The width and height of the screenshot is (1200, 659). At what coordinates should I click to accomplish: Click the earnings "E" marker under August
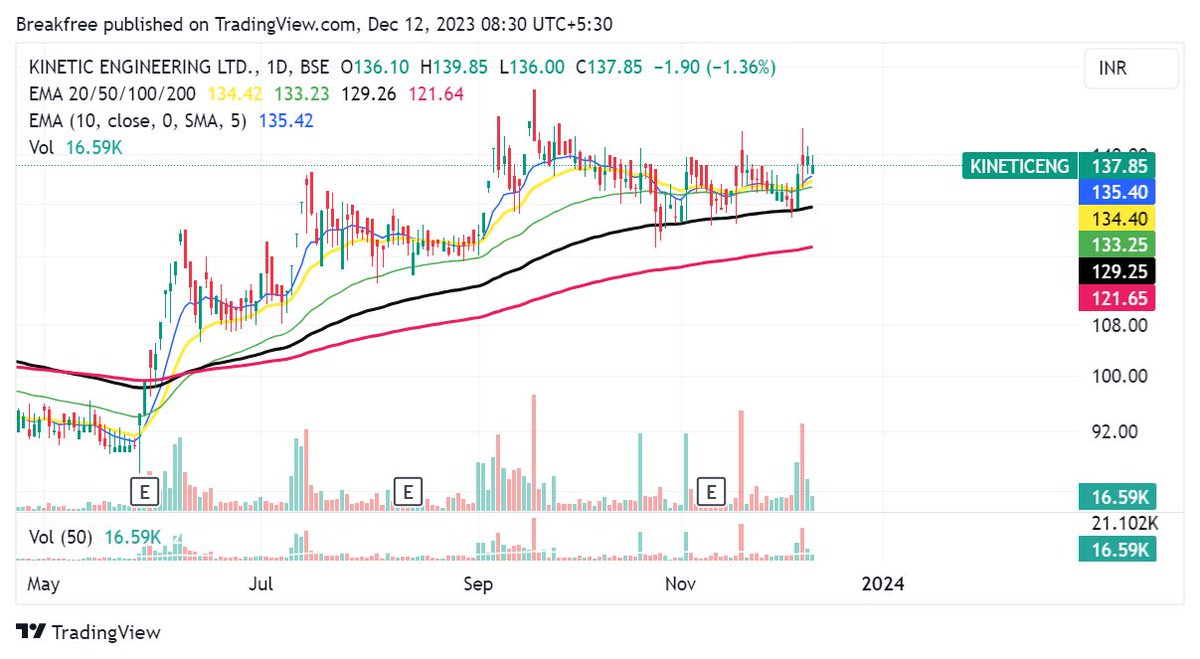pyautogui.click(x=408, y=491)
